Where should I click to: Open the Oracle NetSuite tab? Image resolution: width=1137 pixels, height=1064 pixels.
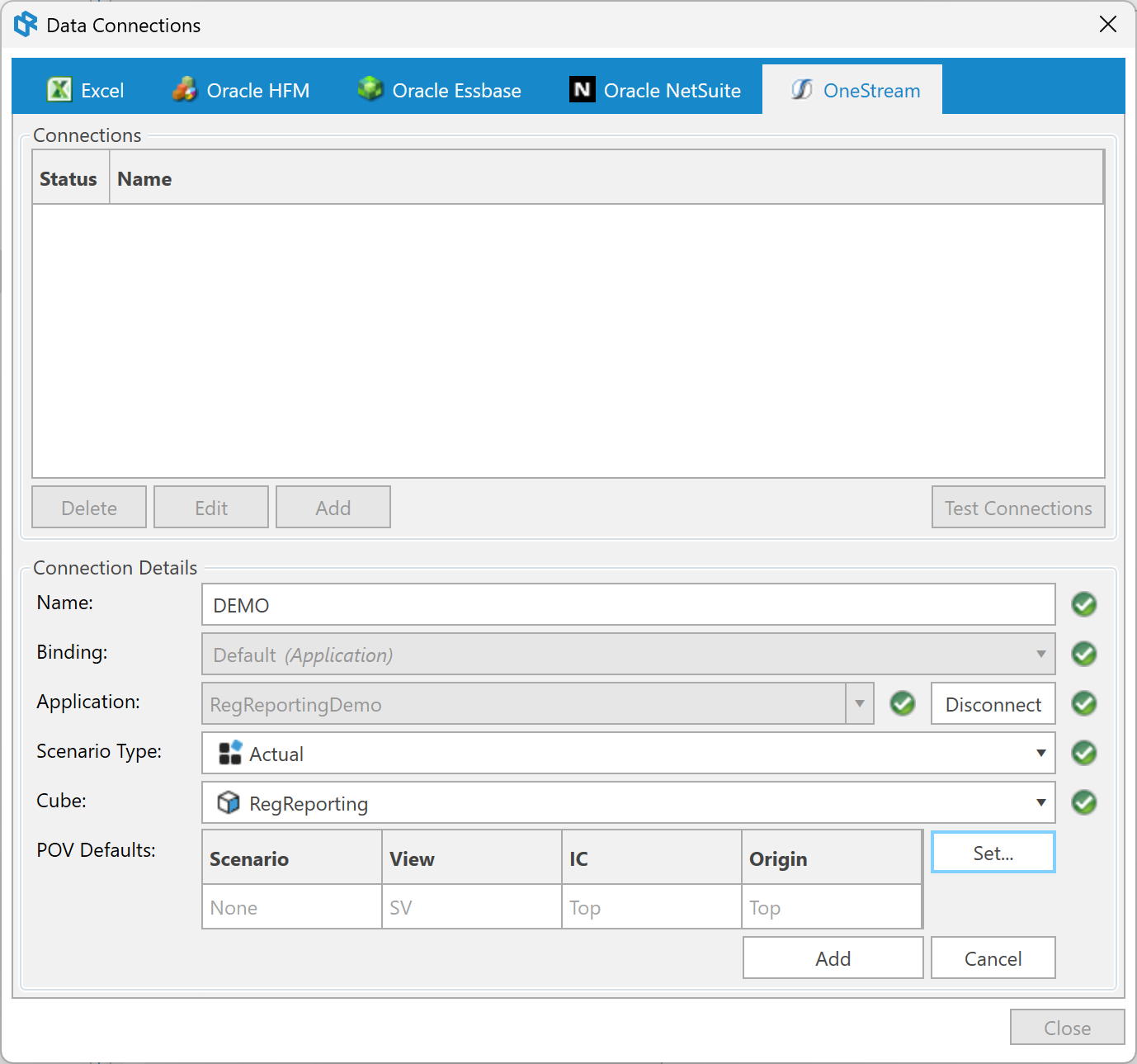[x=655, y=89]
